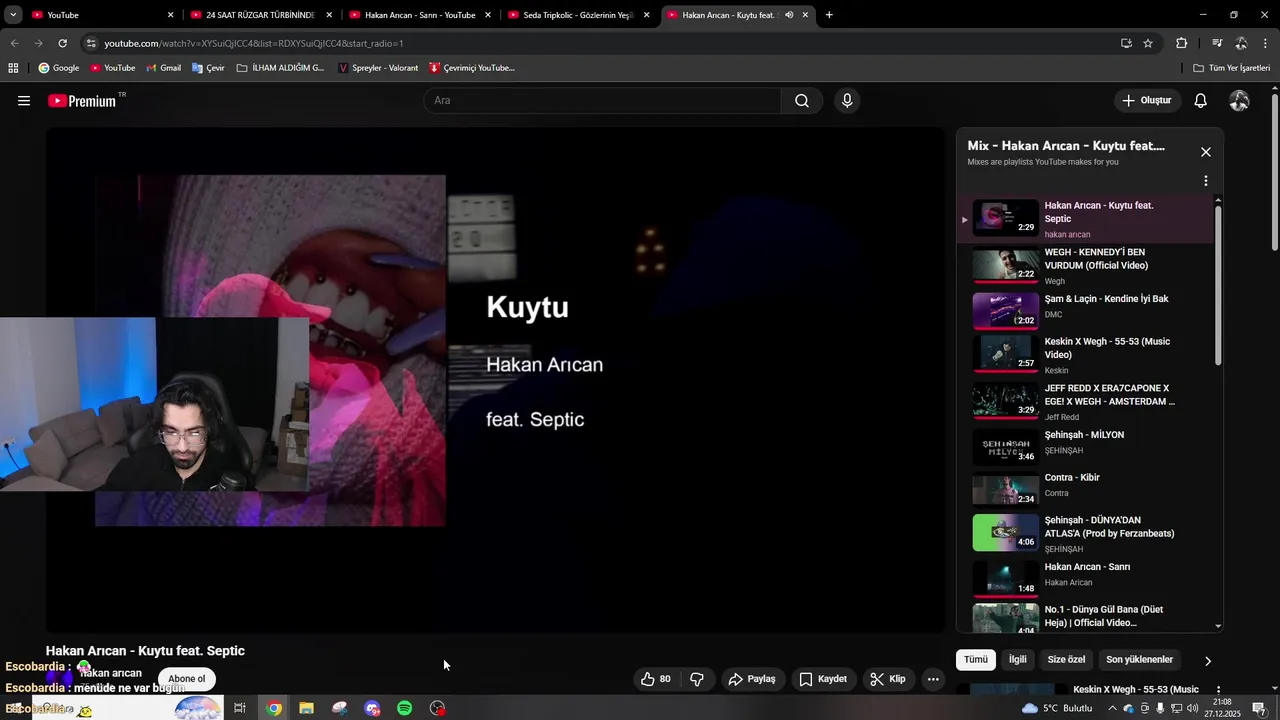Install app icon in address bar

pyautogui.click(x=1126, y=43)
